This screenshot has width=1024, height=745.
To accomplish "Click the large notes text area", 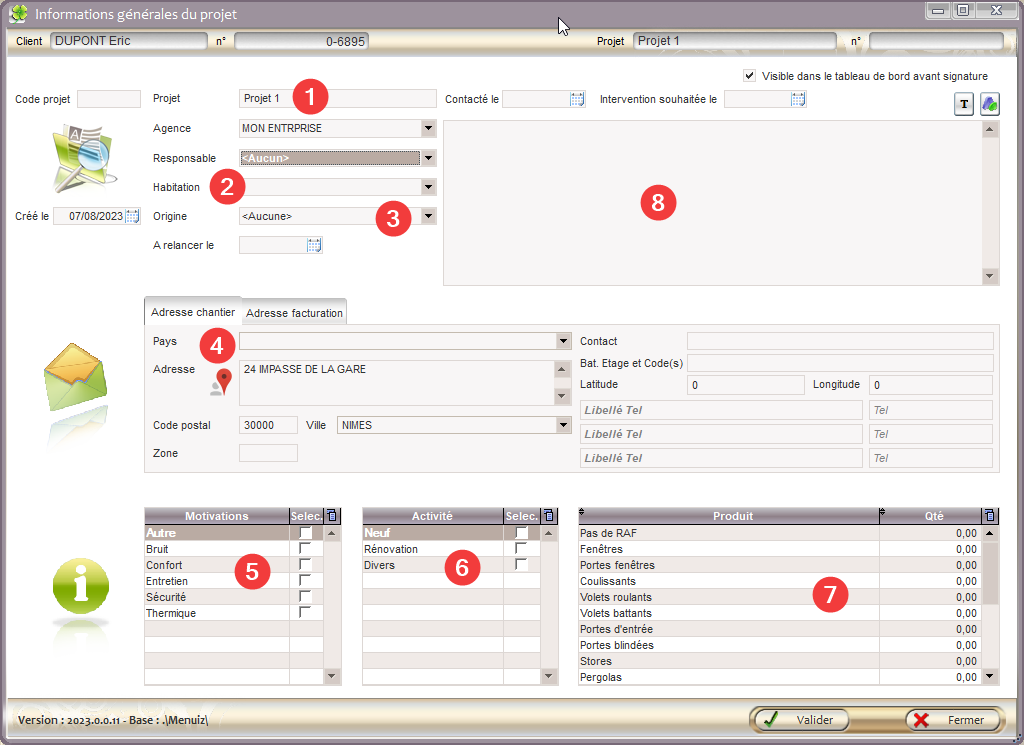I will pos(713,203).
